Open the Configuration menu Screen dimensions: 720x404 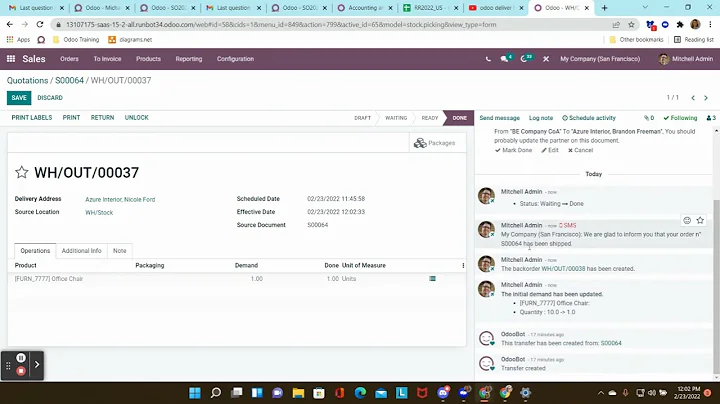point(235,59)
